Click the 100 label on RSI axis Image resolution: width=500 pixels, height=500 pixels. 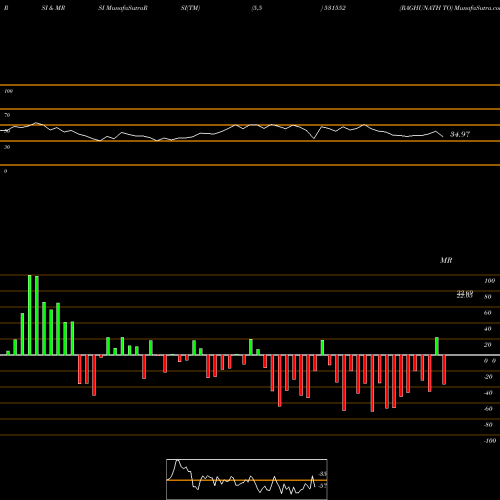[x=8, y=91]
